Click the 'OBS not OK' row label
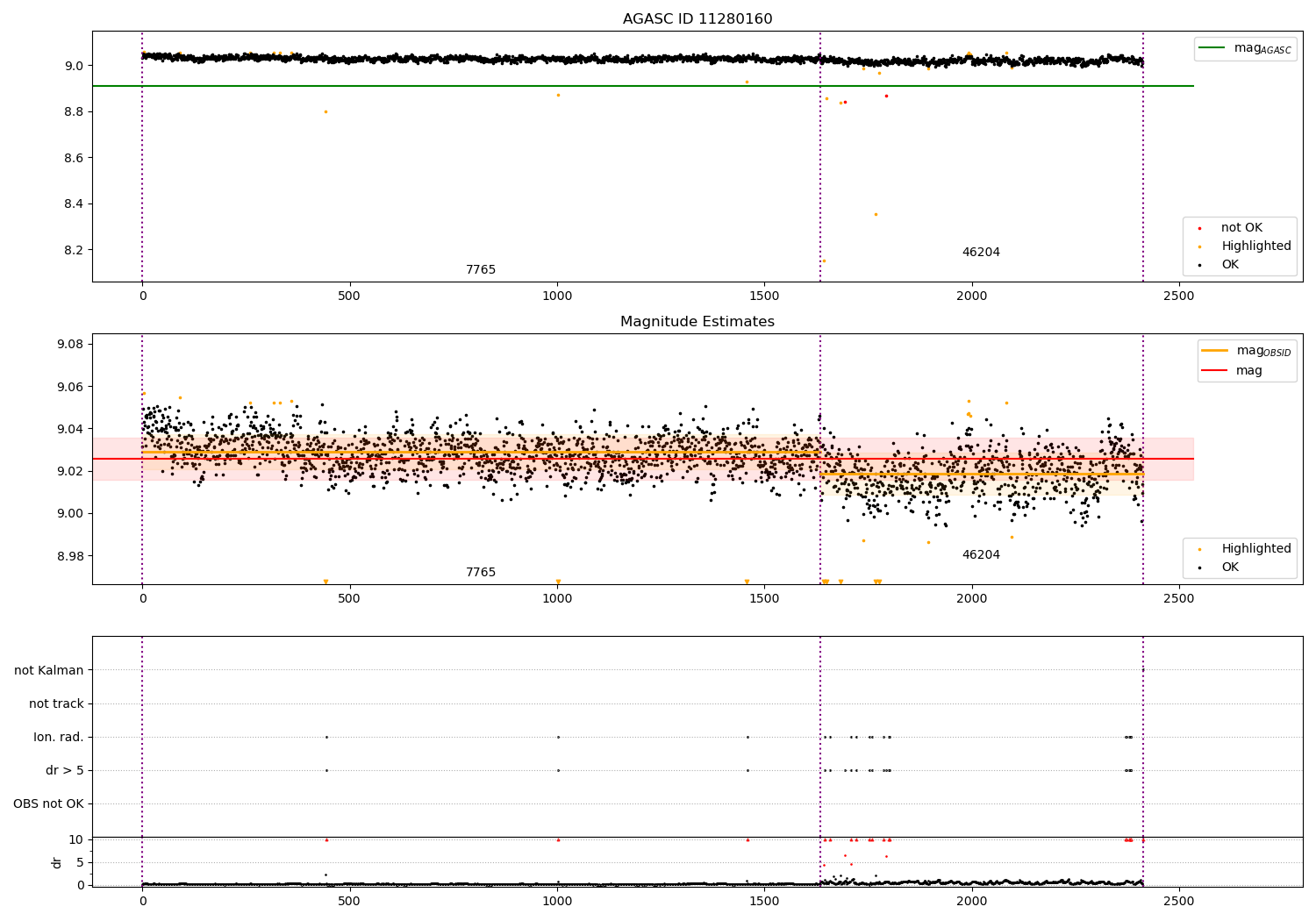1316x921 pixels. click(x=48, y=804)
